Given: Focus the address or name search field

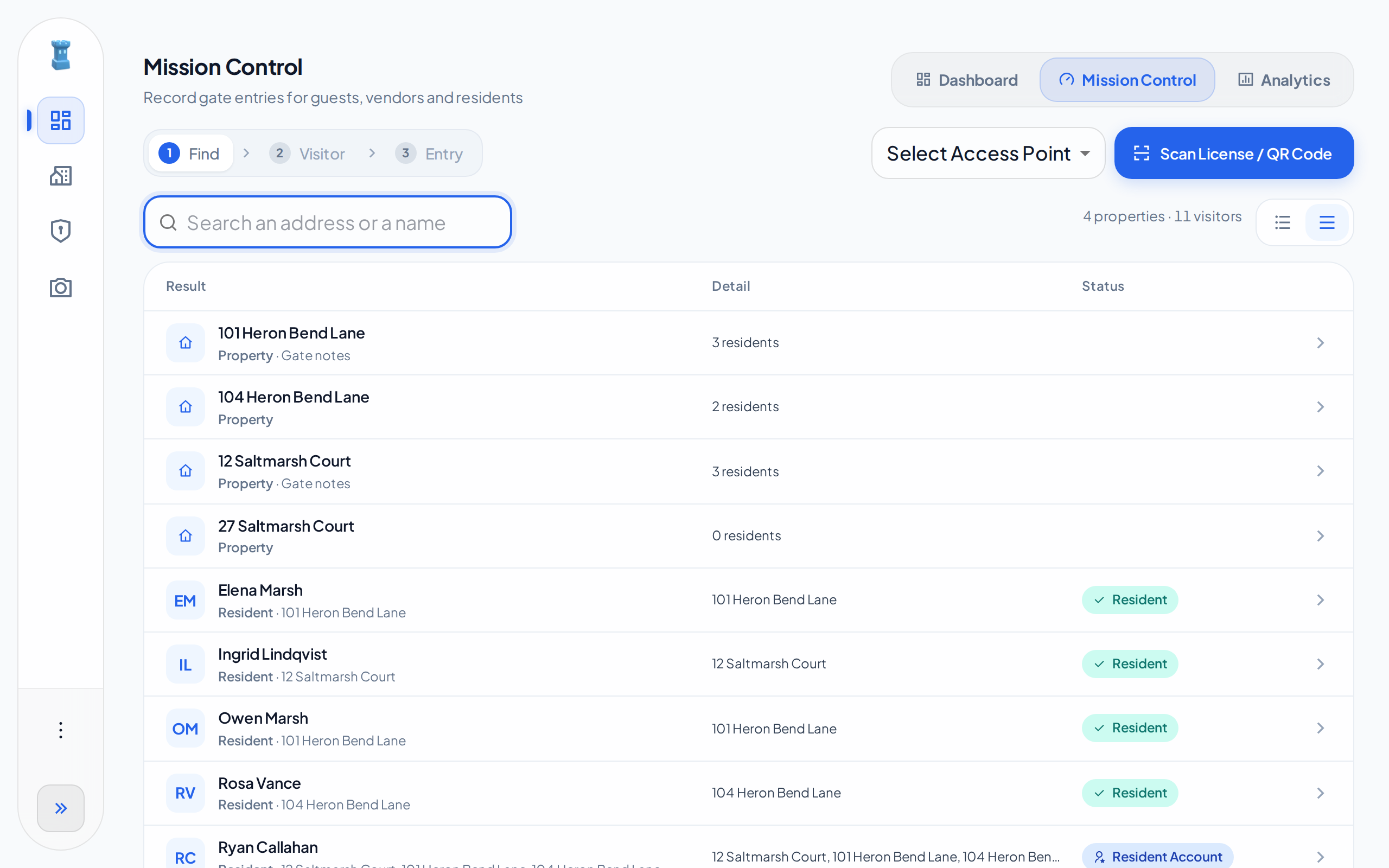Looking at the screenshot, I should [x=328, y=222].
